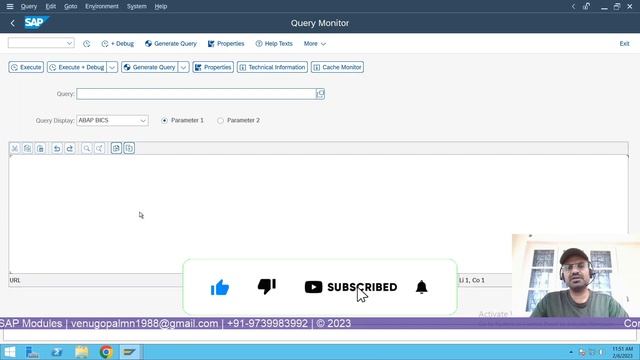Select the Parameter 1 radio button
The width and height of the screenshot is (640, 360).
point(164,120)
